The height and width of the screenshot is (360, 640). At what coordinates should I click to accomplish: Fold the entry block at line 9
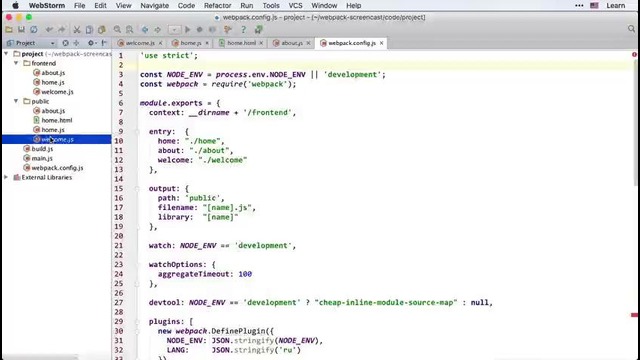138,131
